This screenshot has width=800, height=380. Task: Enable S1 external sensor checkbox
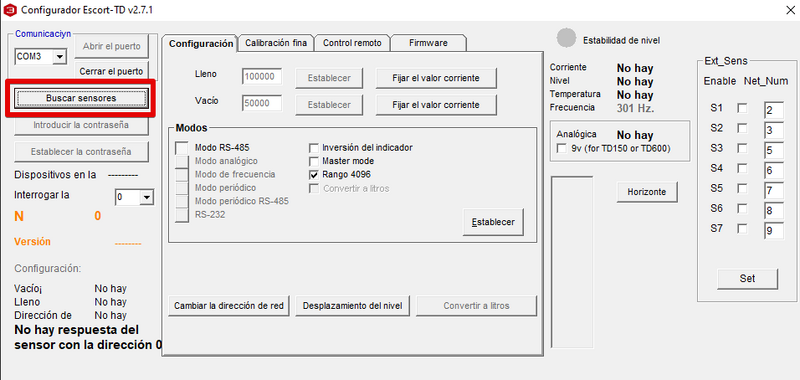[x=743, y=108]
